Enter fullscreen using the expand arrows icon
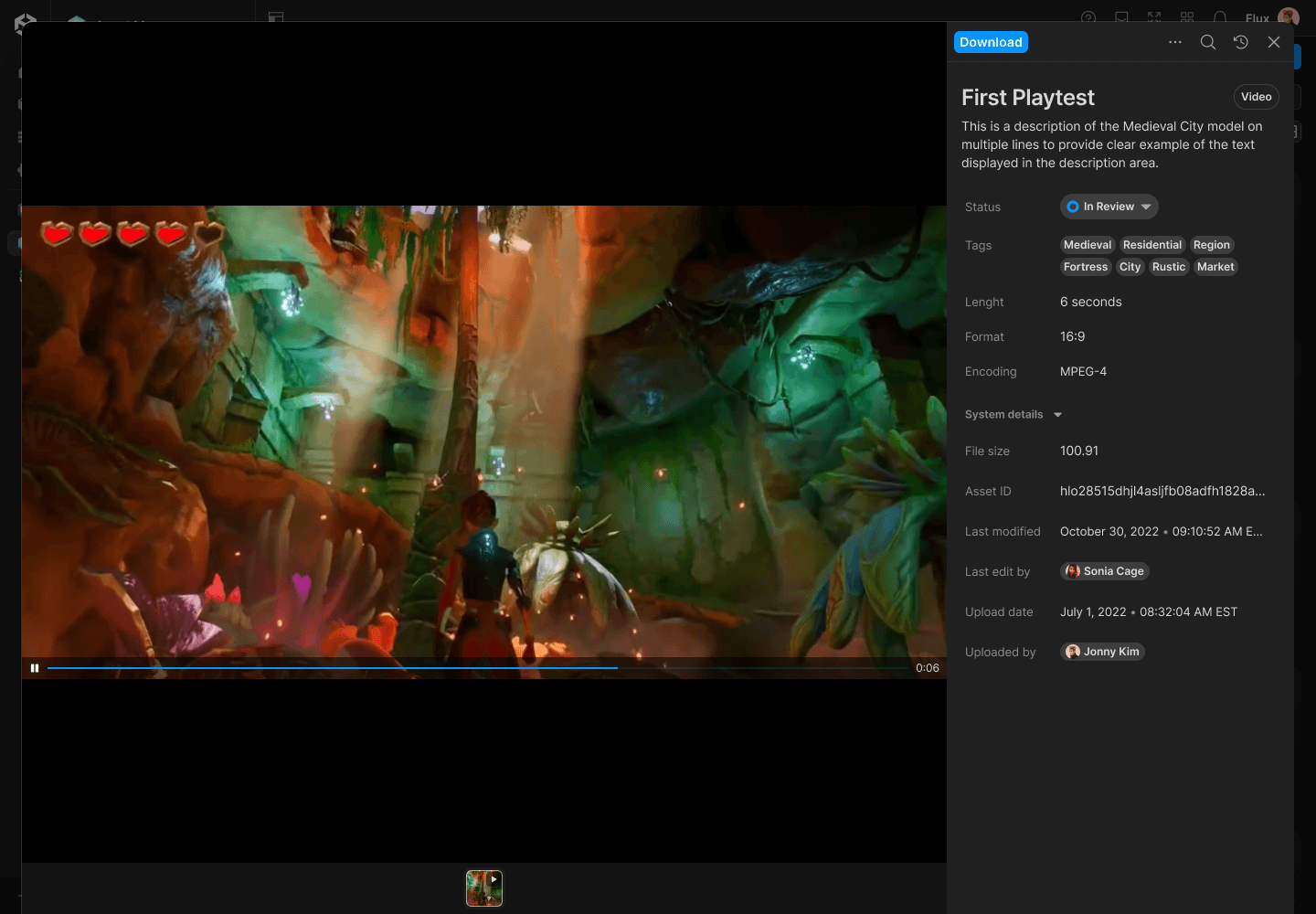The height and width of the screenshot is (914, 1316). (1153, 17)
